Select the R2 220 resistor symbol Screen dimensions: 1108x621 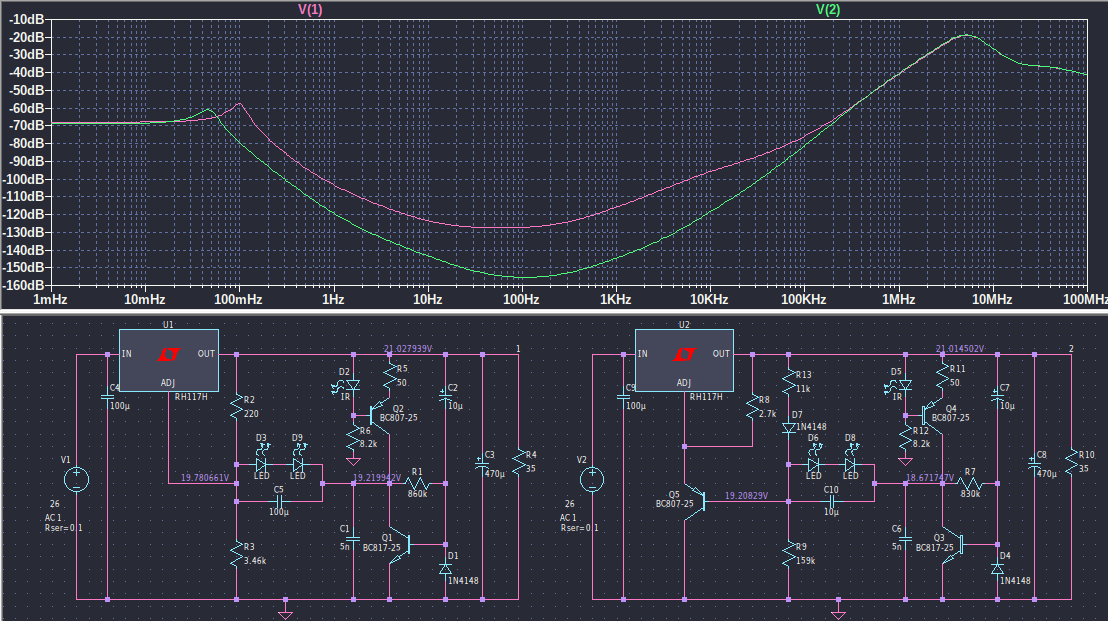237,408
